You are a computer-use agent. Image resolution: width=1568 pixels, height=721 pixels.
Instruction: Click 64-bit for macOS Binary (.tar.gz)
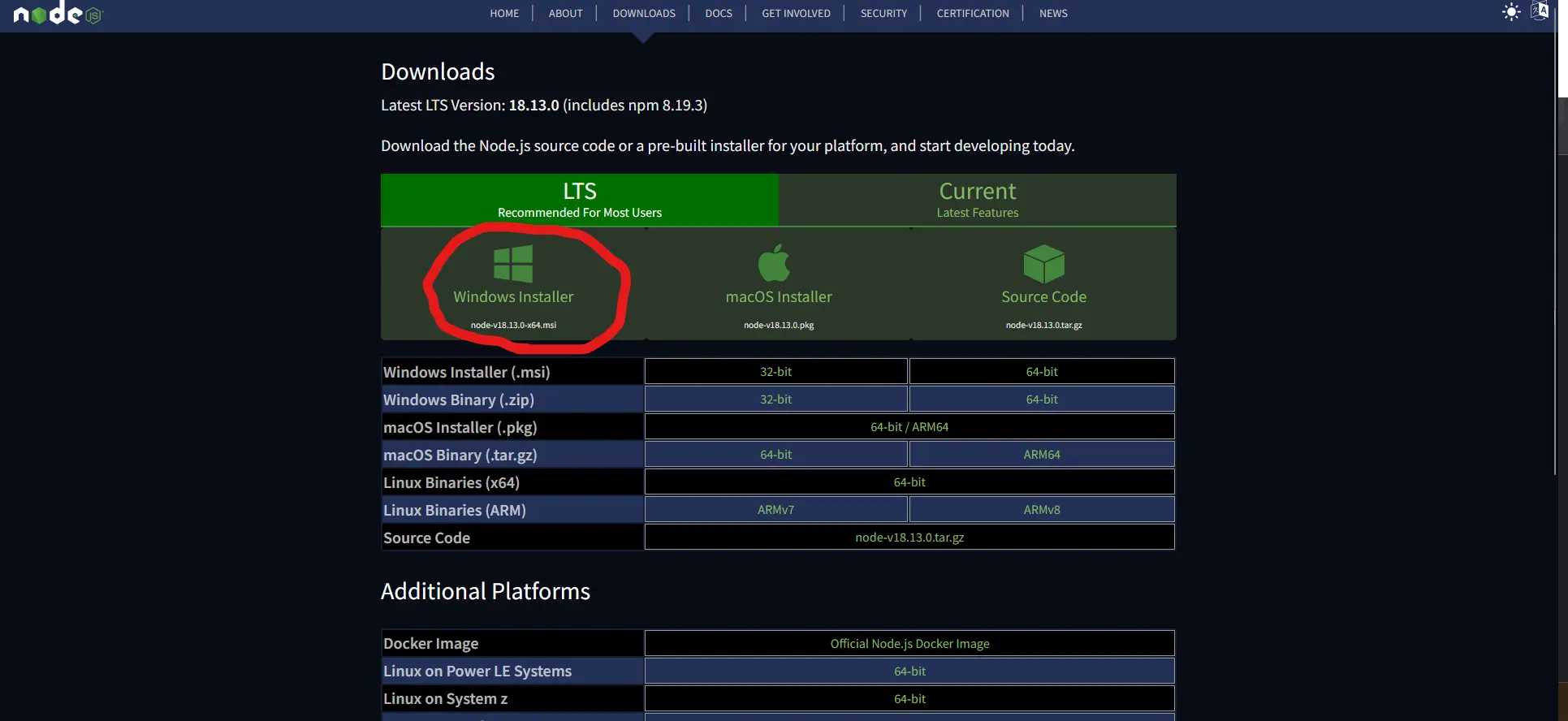point(775,454)
